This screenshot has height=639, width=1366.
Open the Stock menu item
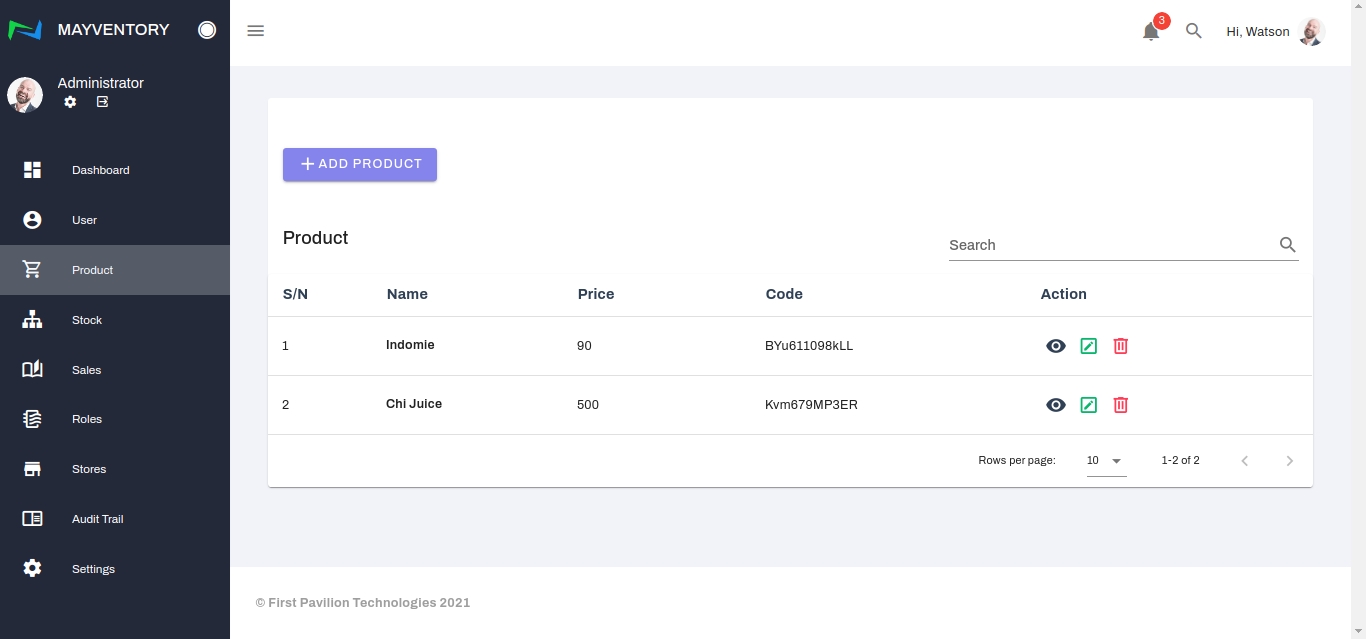coord(87,320)
